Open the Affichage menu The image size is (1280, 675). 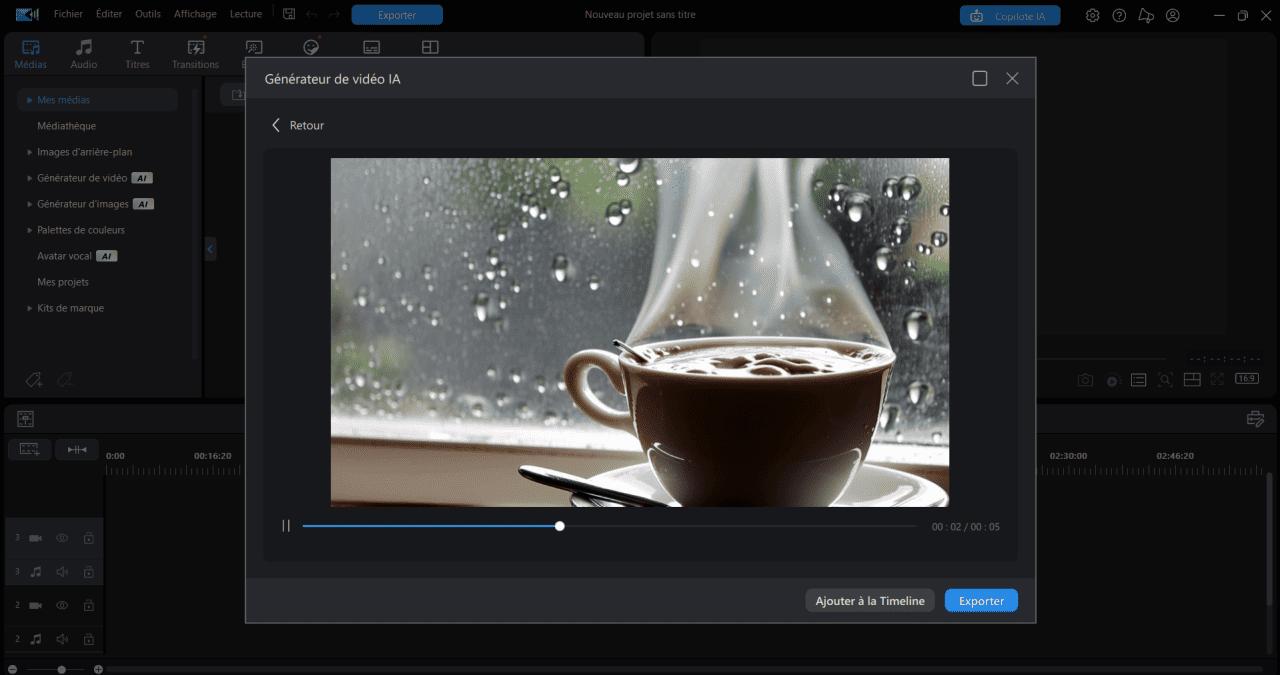point(195,14)
